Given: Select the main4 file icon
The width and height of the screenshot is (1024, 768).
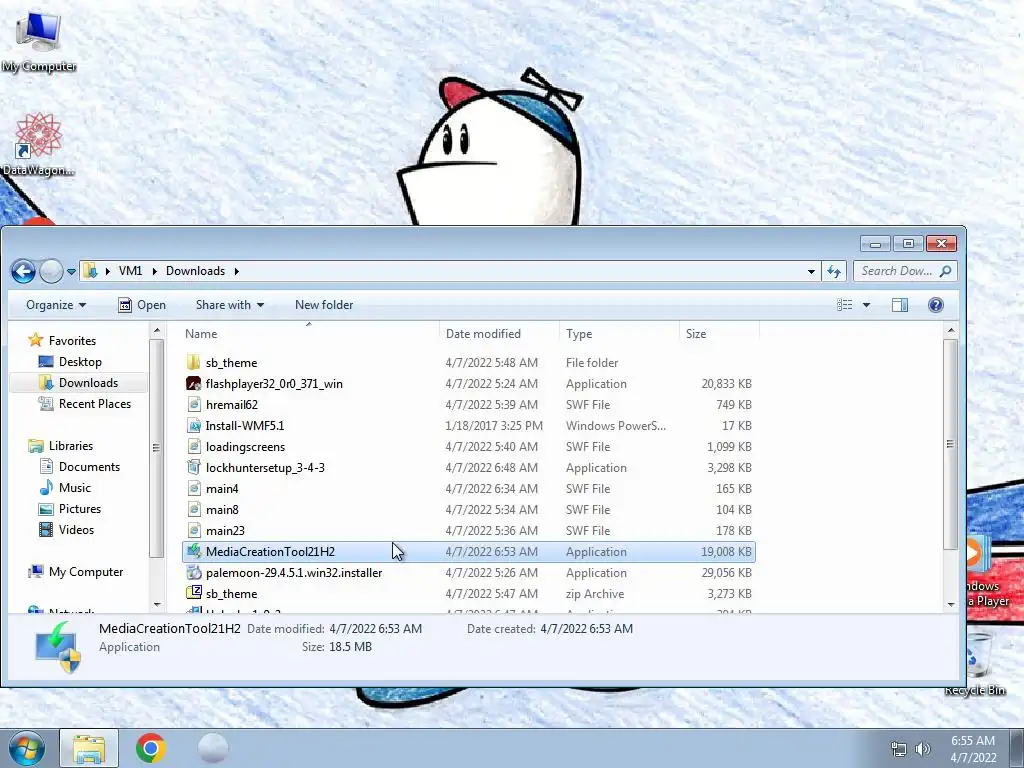Looking at the screenshot, I should (193, 488).
